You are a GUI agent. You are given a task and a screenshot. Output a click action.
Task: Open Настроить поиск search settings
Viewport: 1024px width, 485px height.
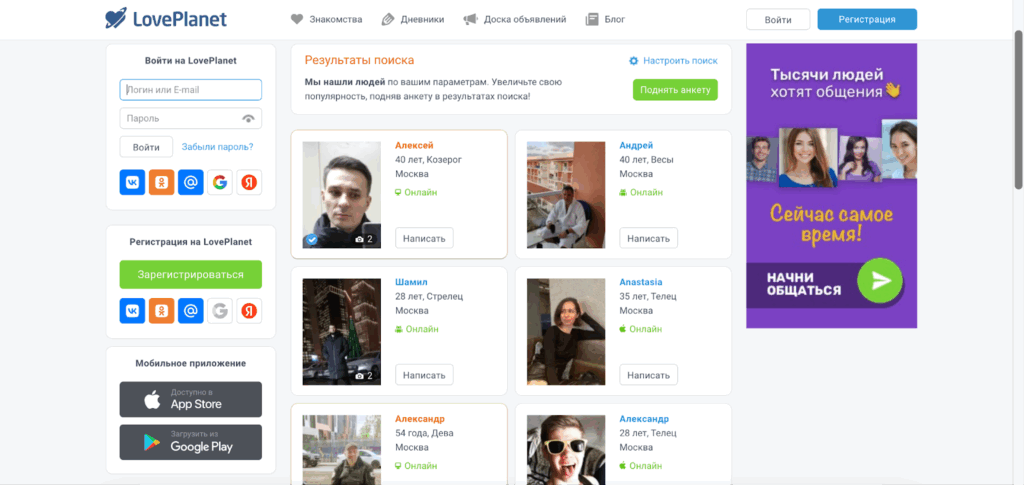(673, 61)
